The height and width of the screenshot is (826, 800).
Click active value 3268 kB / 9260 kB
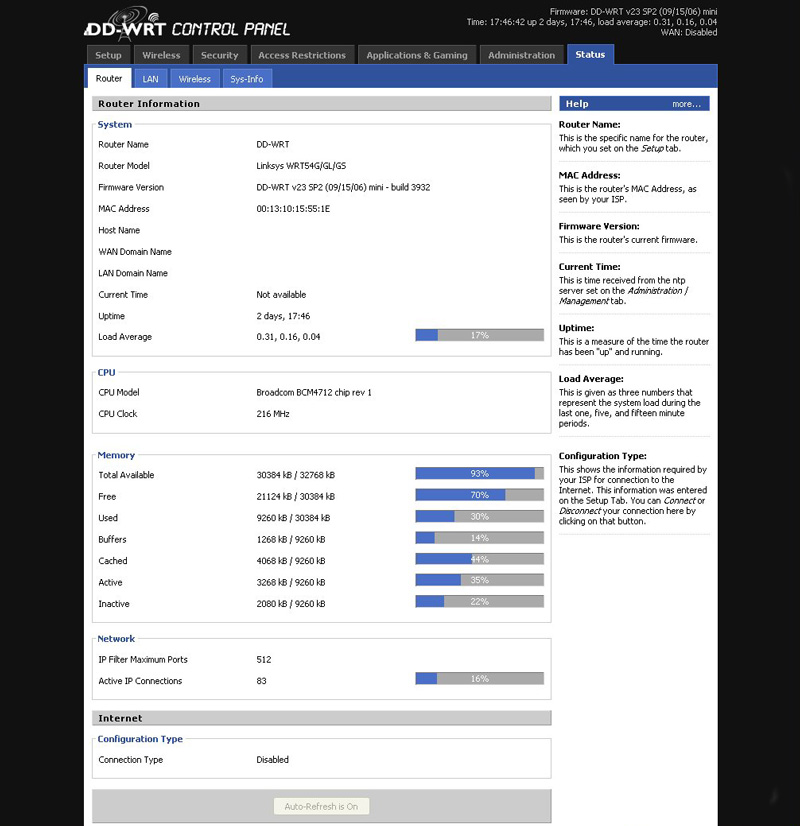tap(291, 583)
